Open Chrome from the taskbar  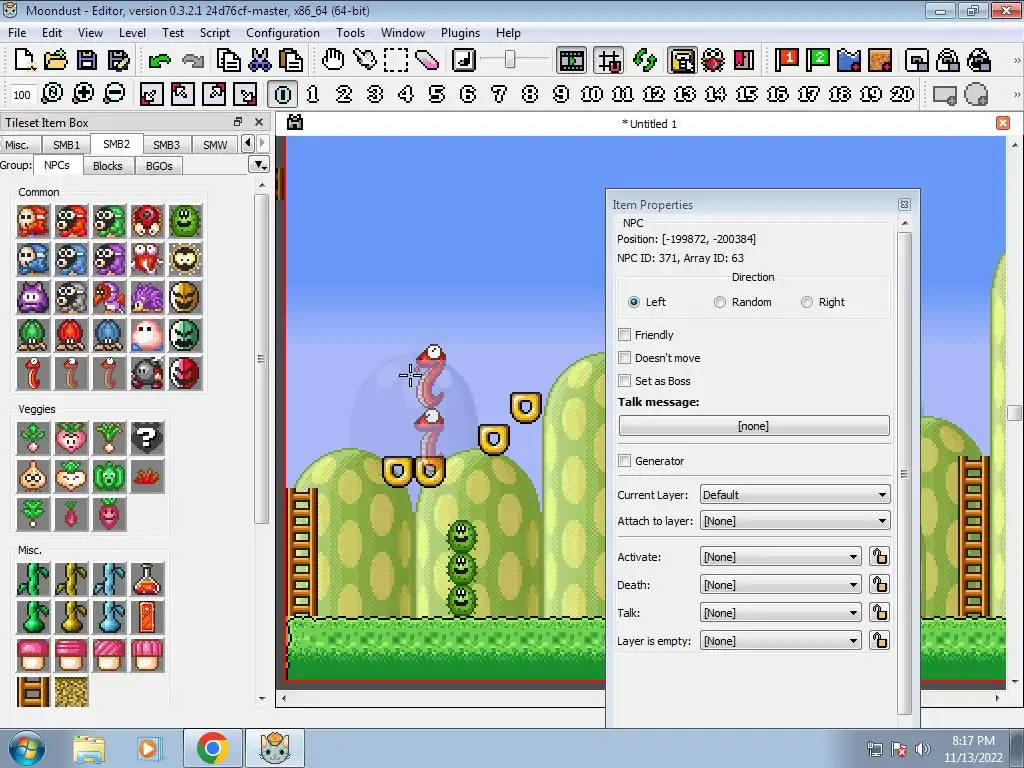pyautogui.click(x=212, y=748)
